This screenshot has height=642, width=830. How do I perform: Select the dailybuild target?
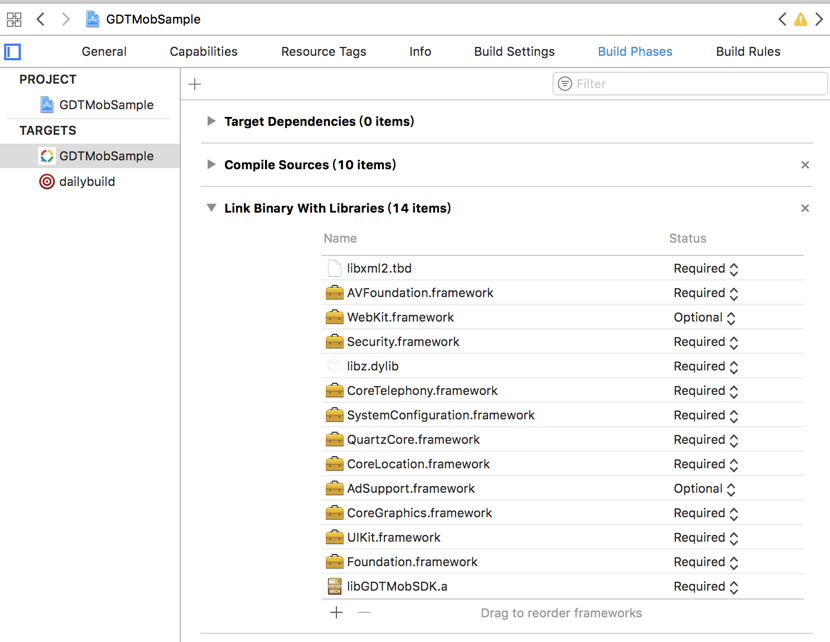coord(86,182)
